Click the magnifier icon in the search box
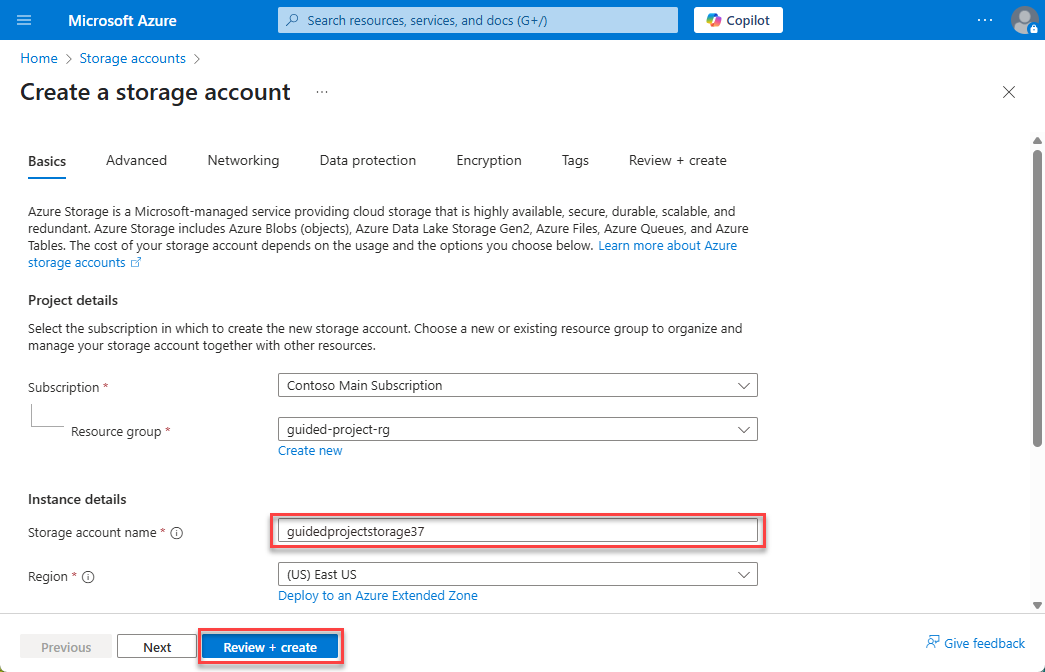The image size is (1045, 672). (292, 20)
